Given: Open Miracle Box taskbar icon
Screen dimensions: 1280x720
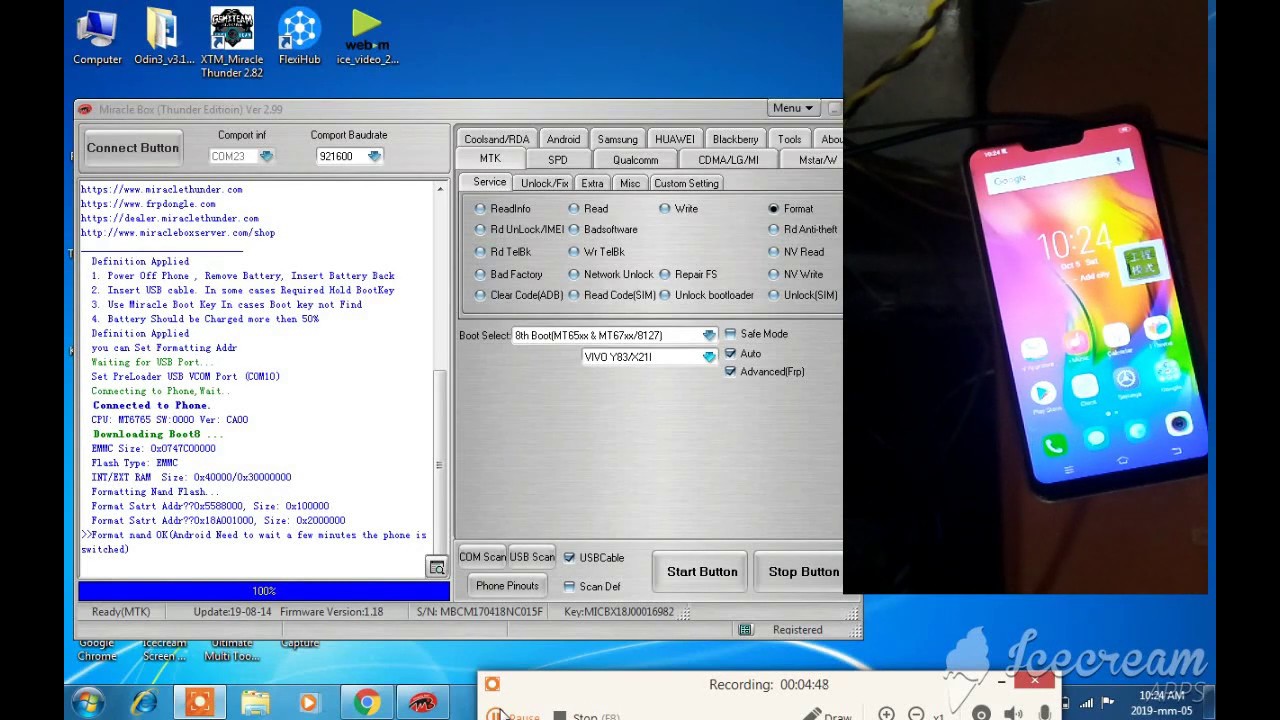Looking at the screenshot, I should (422, 703).
